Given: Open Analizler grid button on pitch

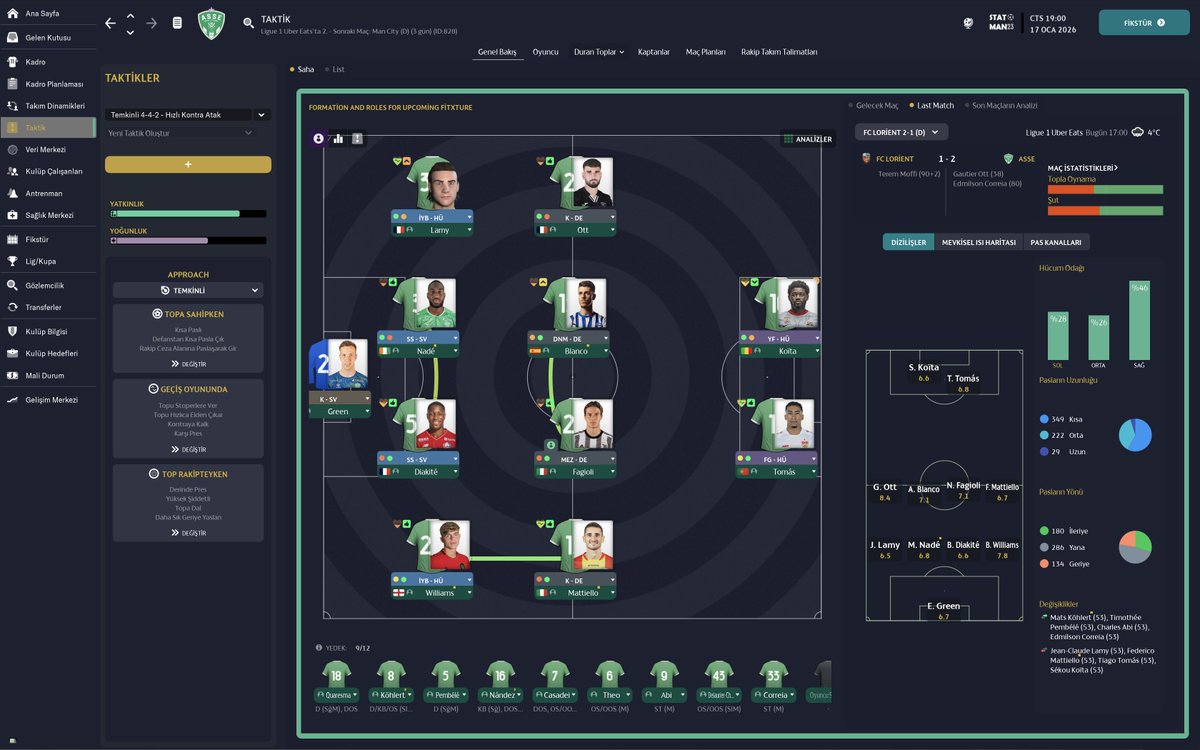Looking at the screenshot, I should point(808,139).
